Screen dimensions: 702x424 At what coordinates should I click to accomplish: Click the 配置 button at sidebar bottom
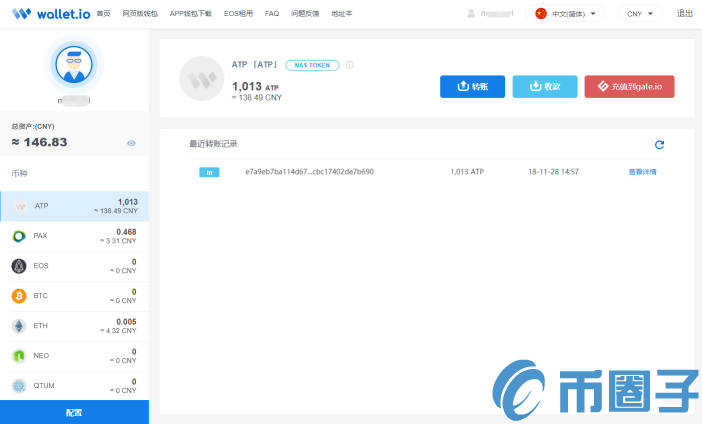point(74,412)
